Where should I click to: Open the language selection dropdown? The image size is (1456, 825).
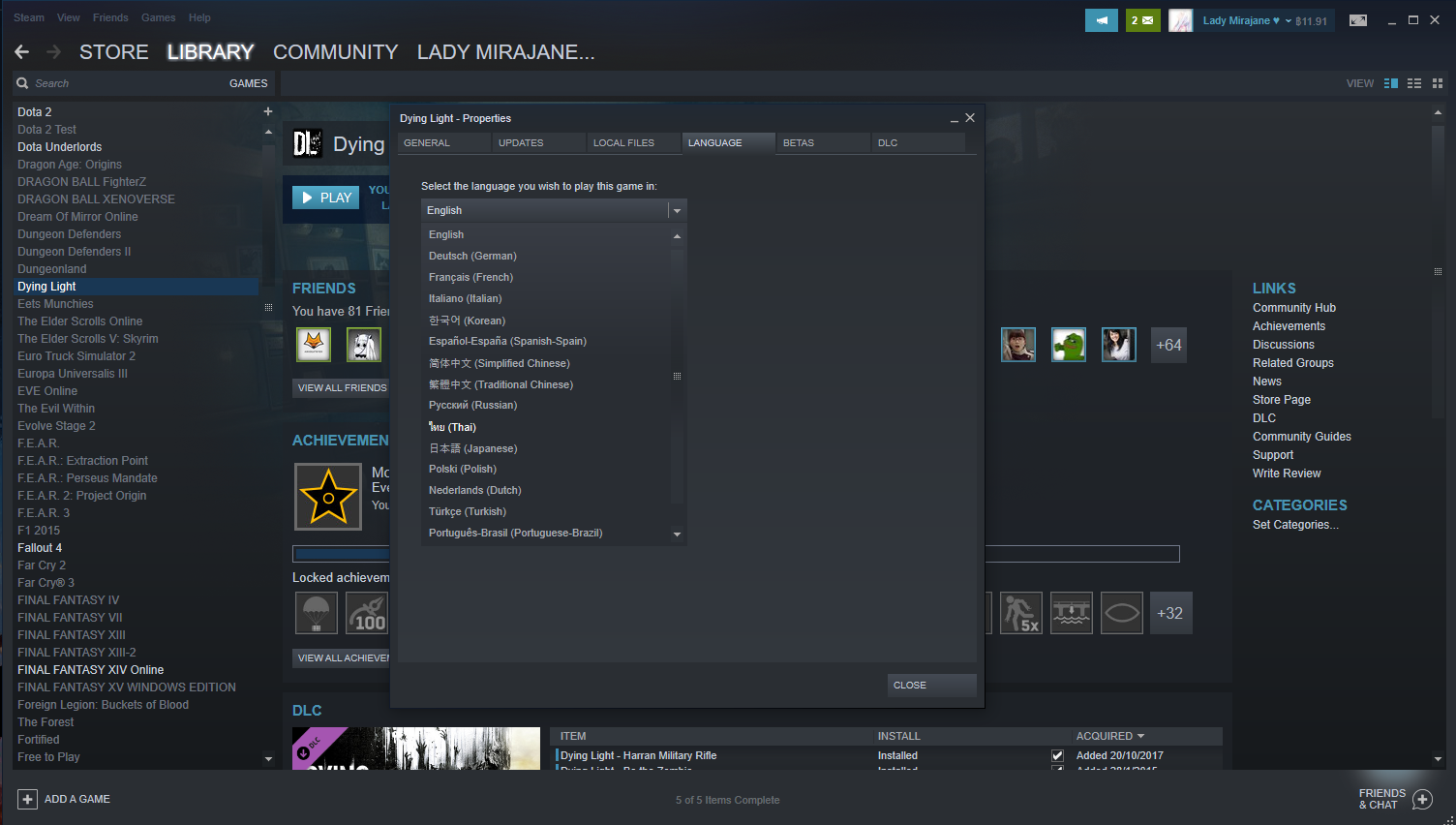[x=554, y=210]
